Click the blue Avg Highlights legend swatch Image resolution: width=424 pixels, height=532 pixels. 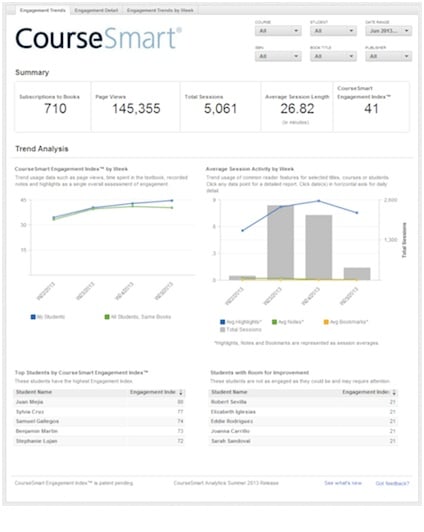pos(223,322)
